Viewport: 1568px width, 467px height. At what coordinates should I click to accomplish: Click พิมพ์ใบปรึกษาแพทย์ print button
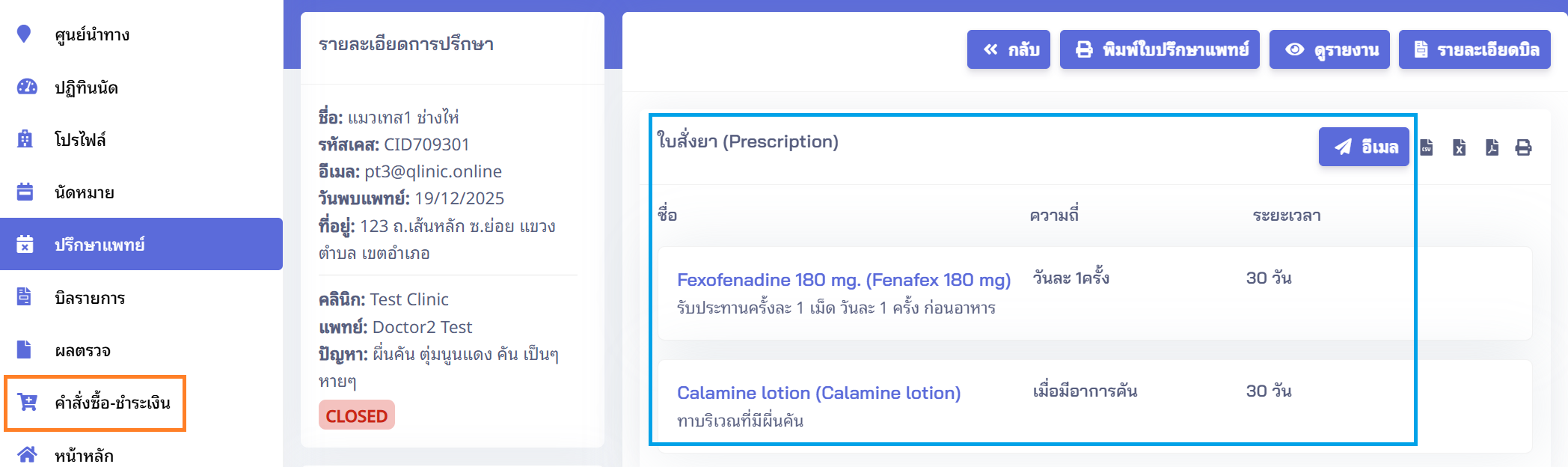tap(1160, 49)
